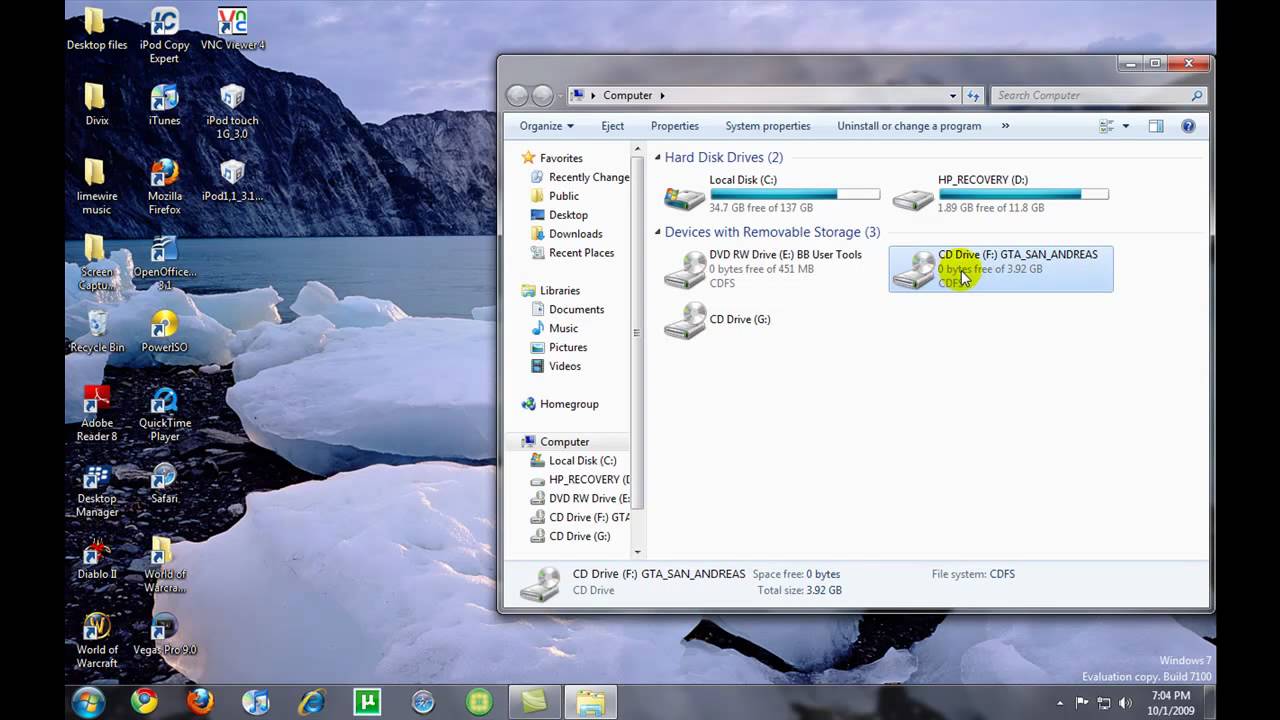Select Homegroup in navigation pane
This screenshot has width=1280, height=720.
560,404
